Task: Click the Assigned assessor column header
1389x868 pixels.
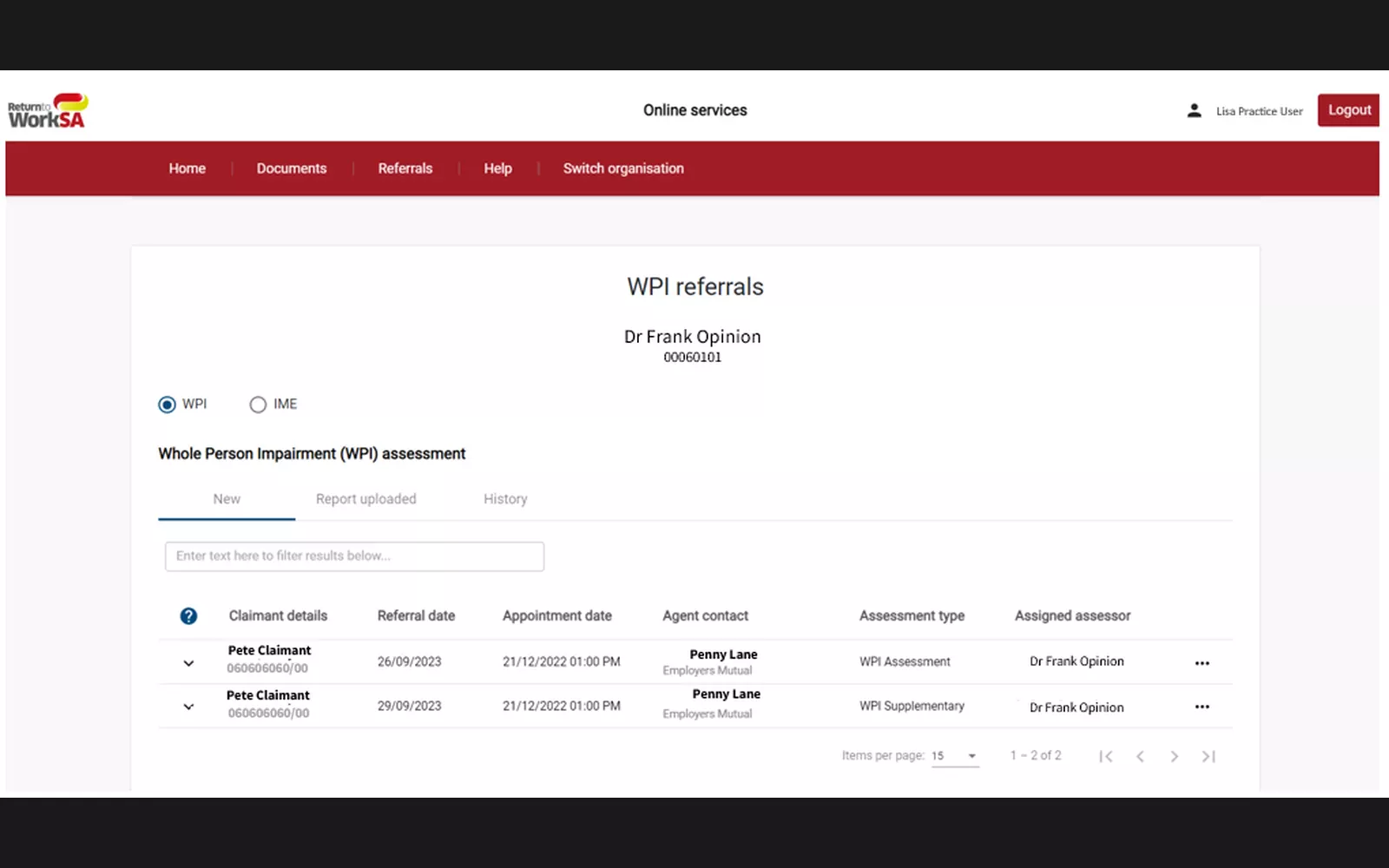Action: coord(1073,615)
